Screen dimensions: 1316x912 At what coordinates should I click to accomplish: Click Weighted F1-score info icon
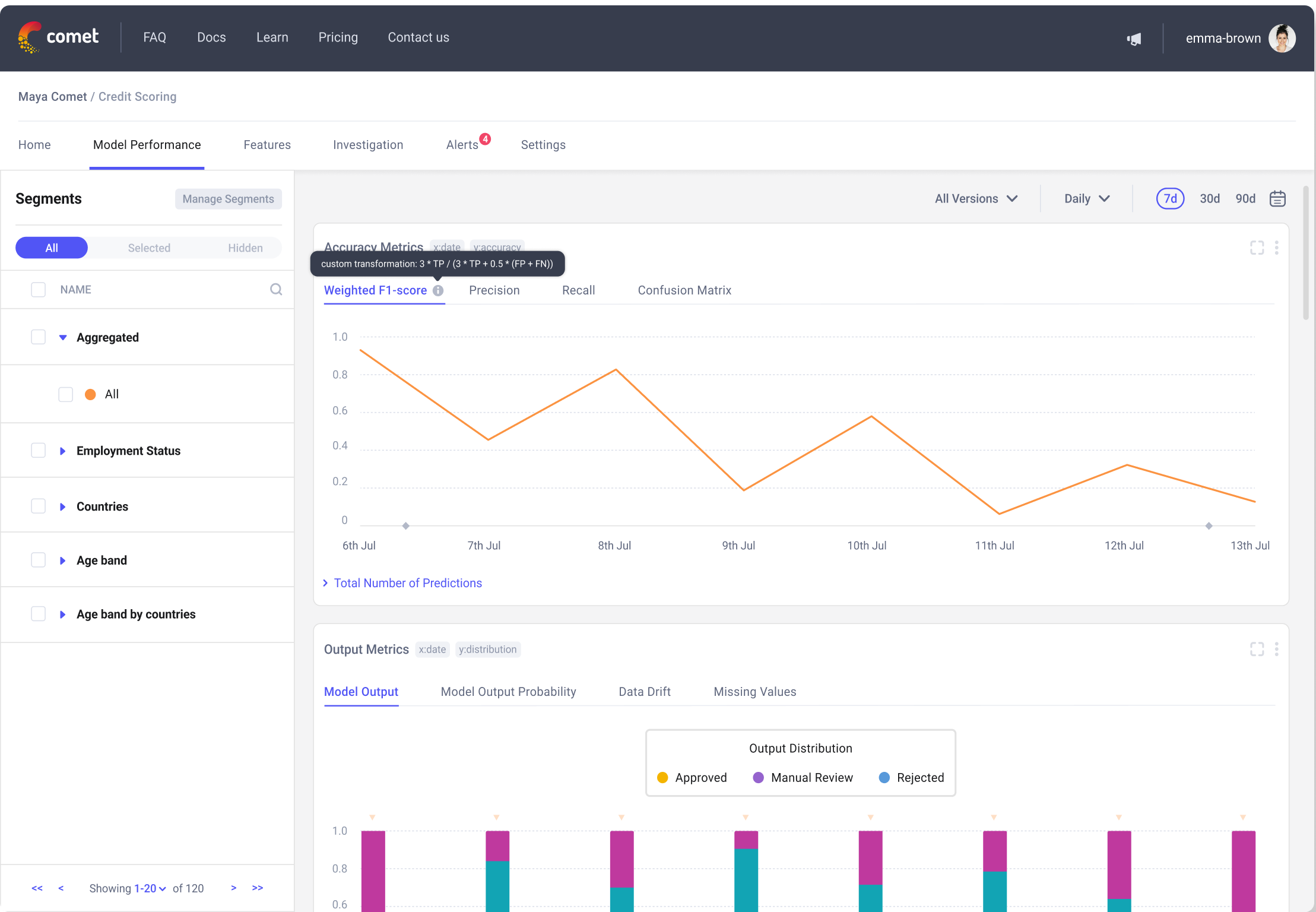tap(438, 290)
